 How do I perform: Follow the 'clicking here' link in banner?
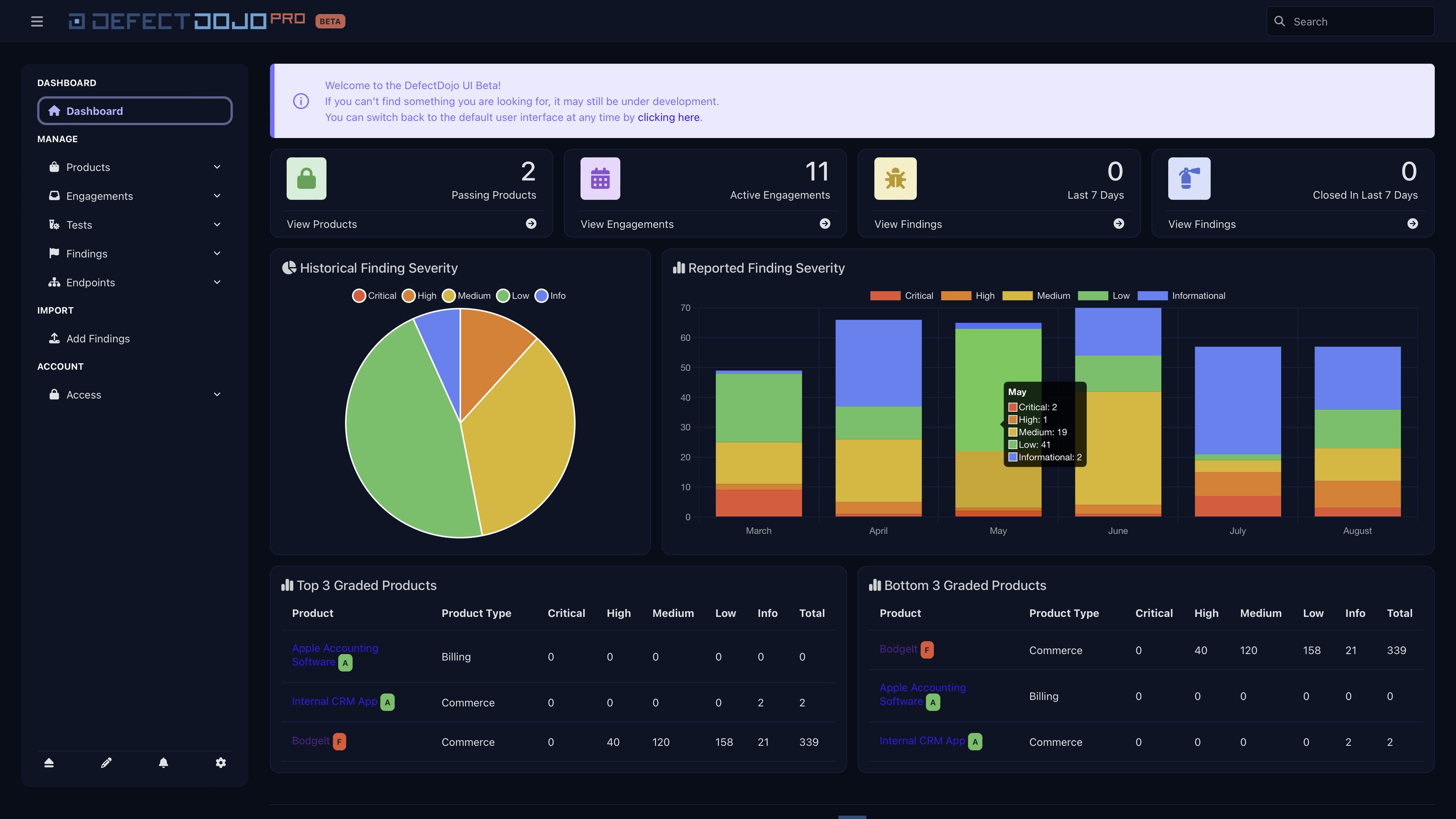point(668,117)
